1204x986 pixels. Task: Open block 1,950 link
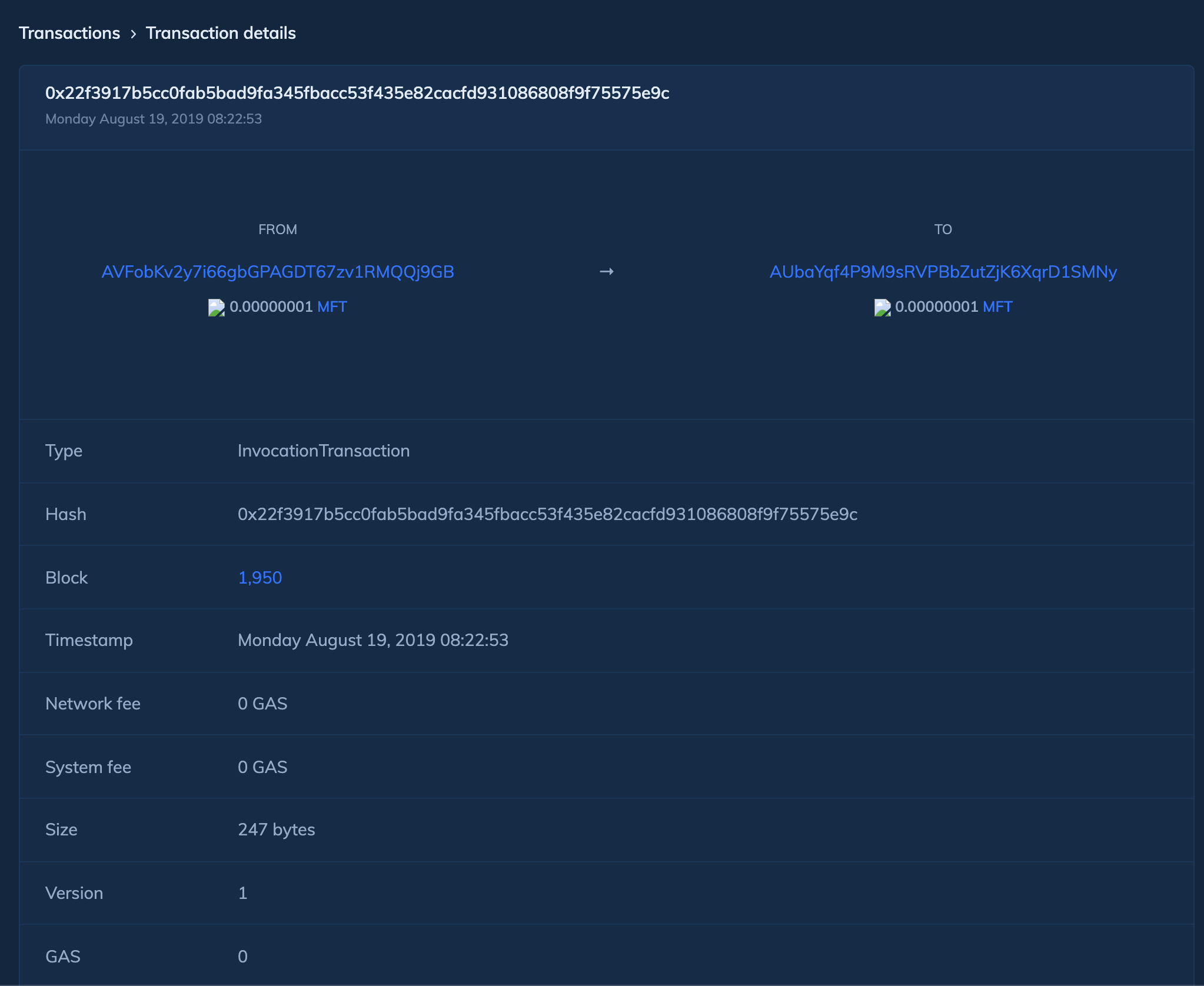[260, 577]
